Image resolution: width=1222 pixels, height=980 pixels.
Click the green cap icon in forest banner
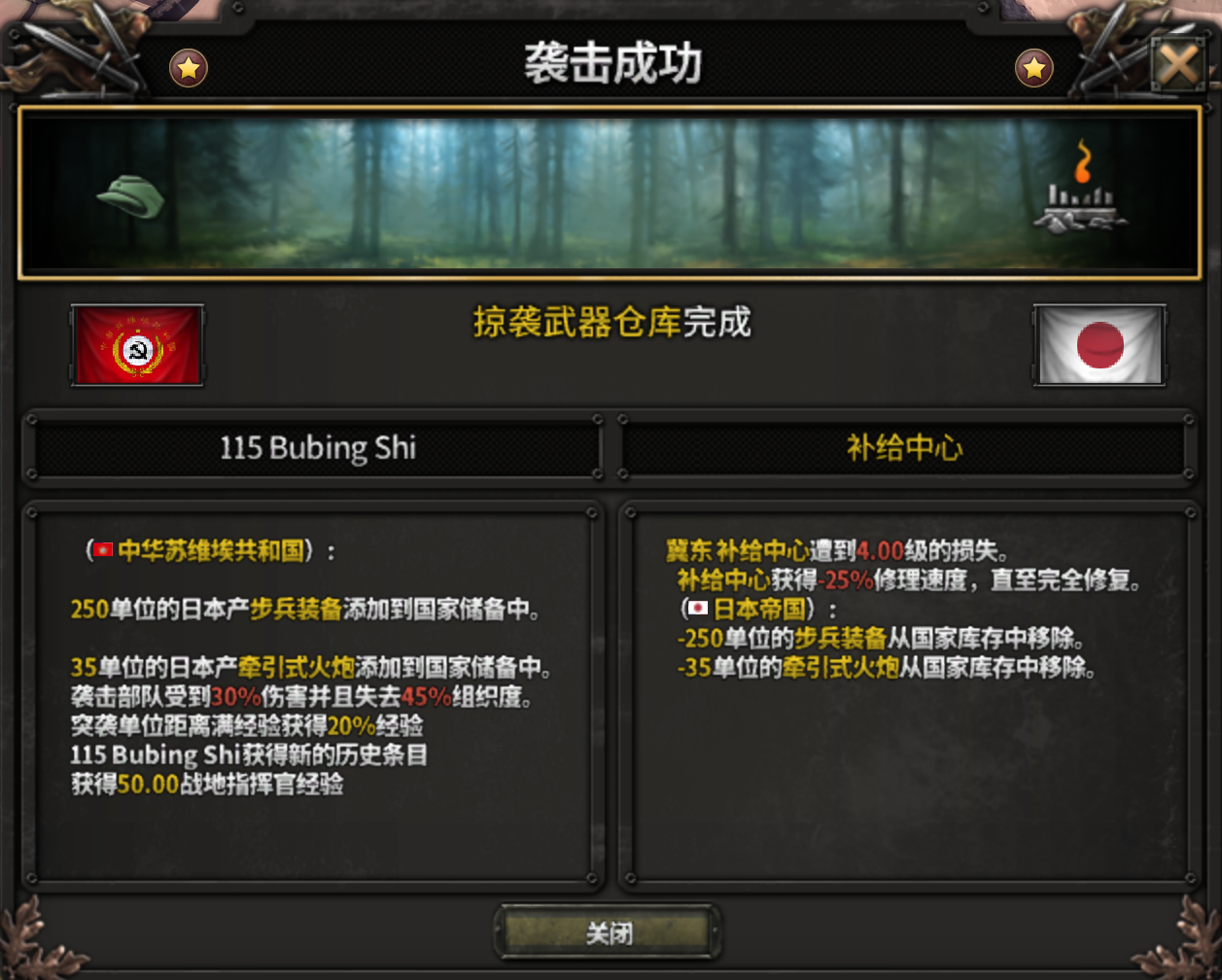(131, 196)
